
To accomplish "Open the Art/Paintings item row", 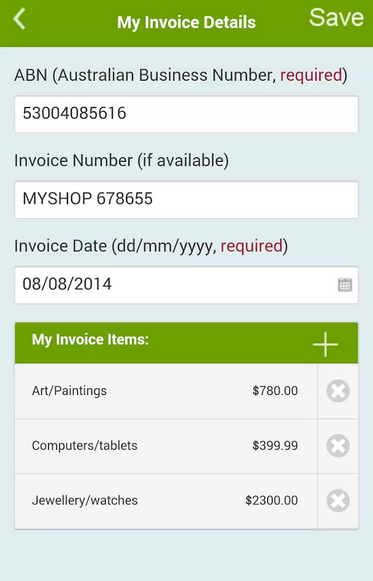I will point(166,391).
